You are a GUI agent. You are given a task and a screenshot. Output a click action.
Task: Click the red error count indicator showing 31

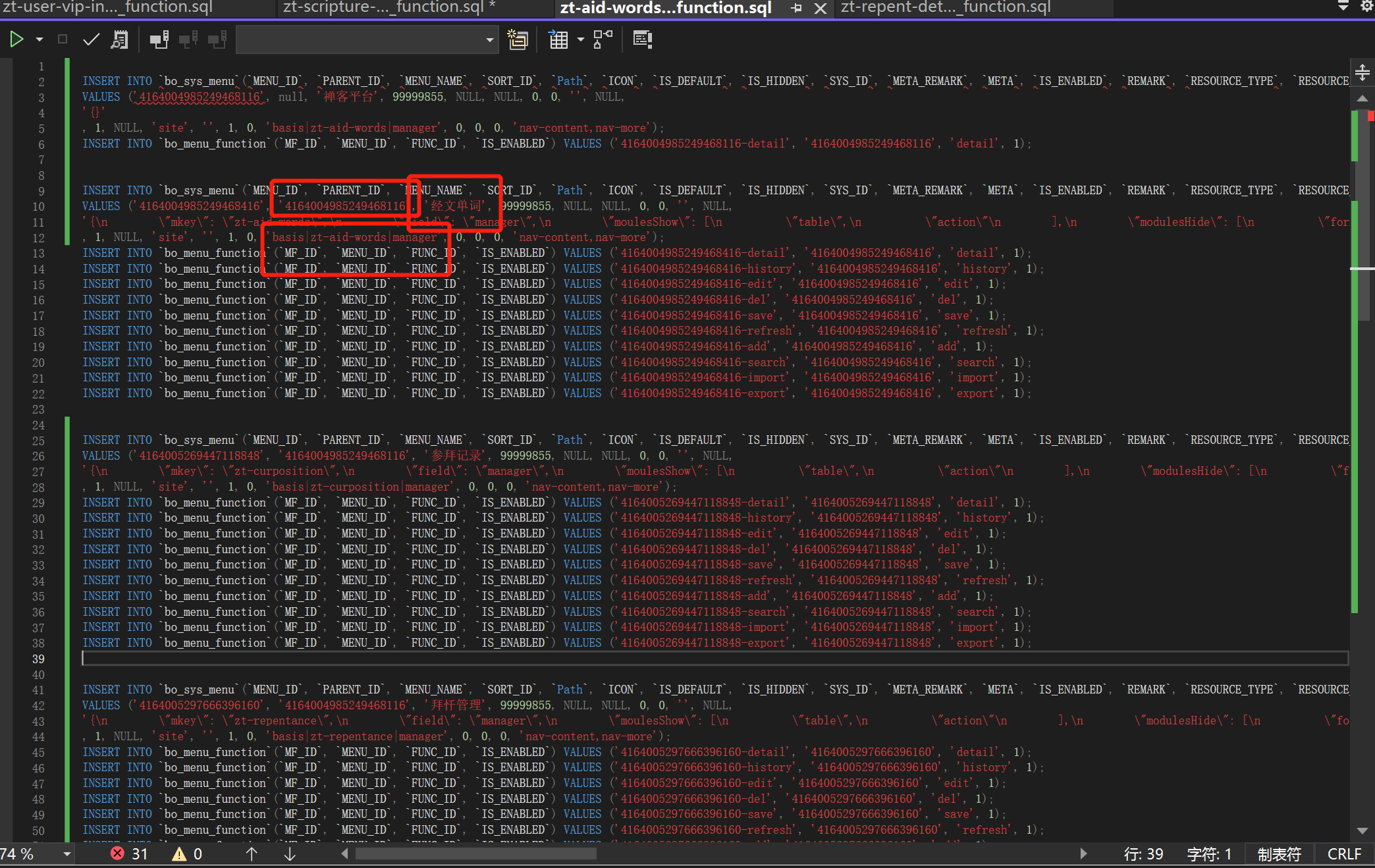(130, 854)
